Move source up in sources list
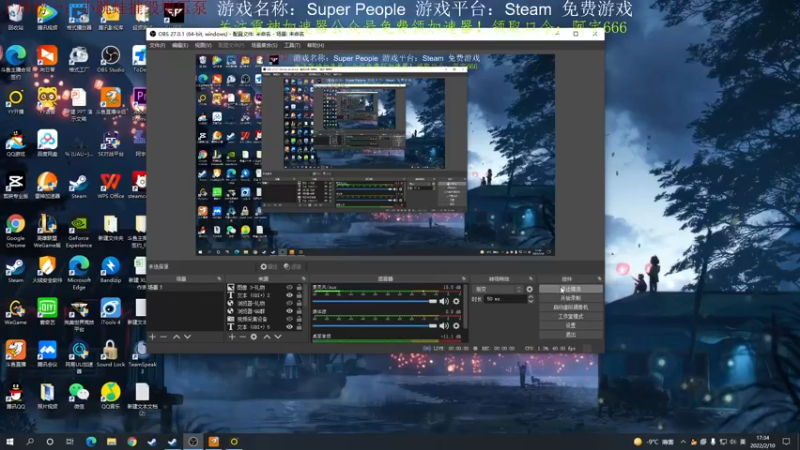The height and width of the screenshot is (450, 800). tap(266, 337)
